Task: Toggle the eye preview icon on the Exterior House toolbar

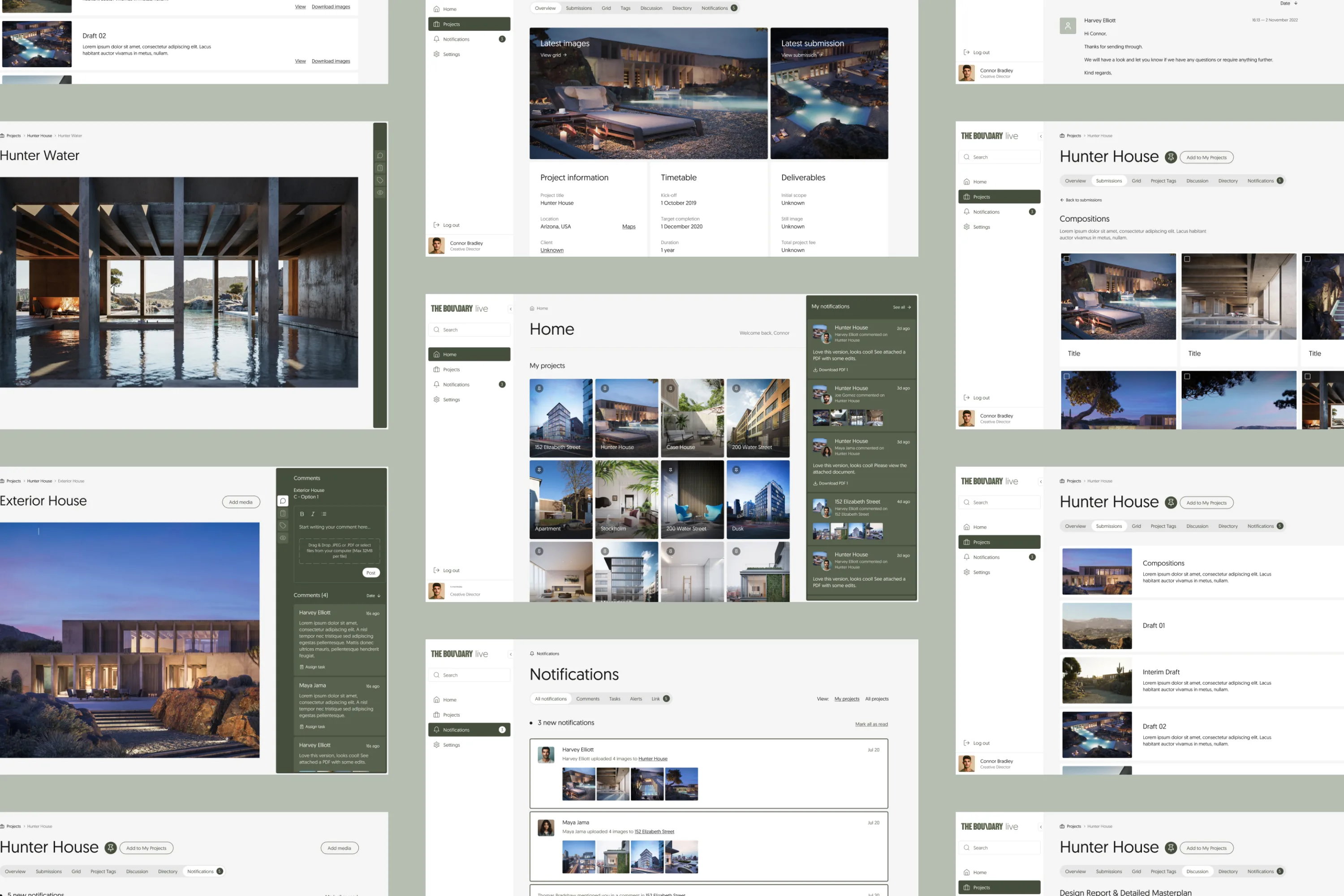Action: pos(283,538)
